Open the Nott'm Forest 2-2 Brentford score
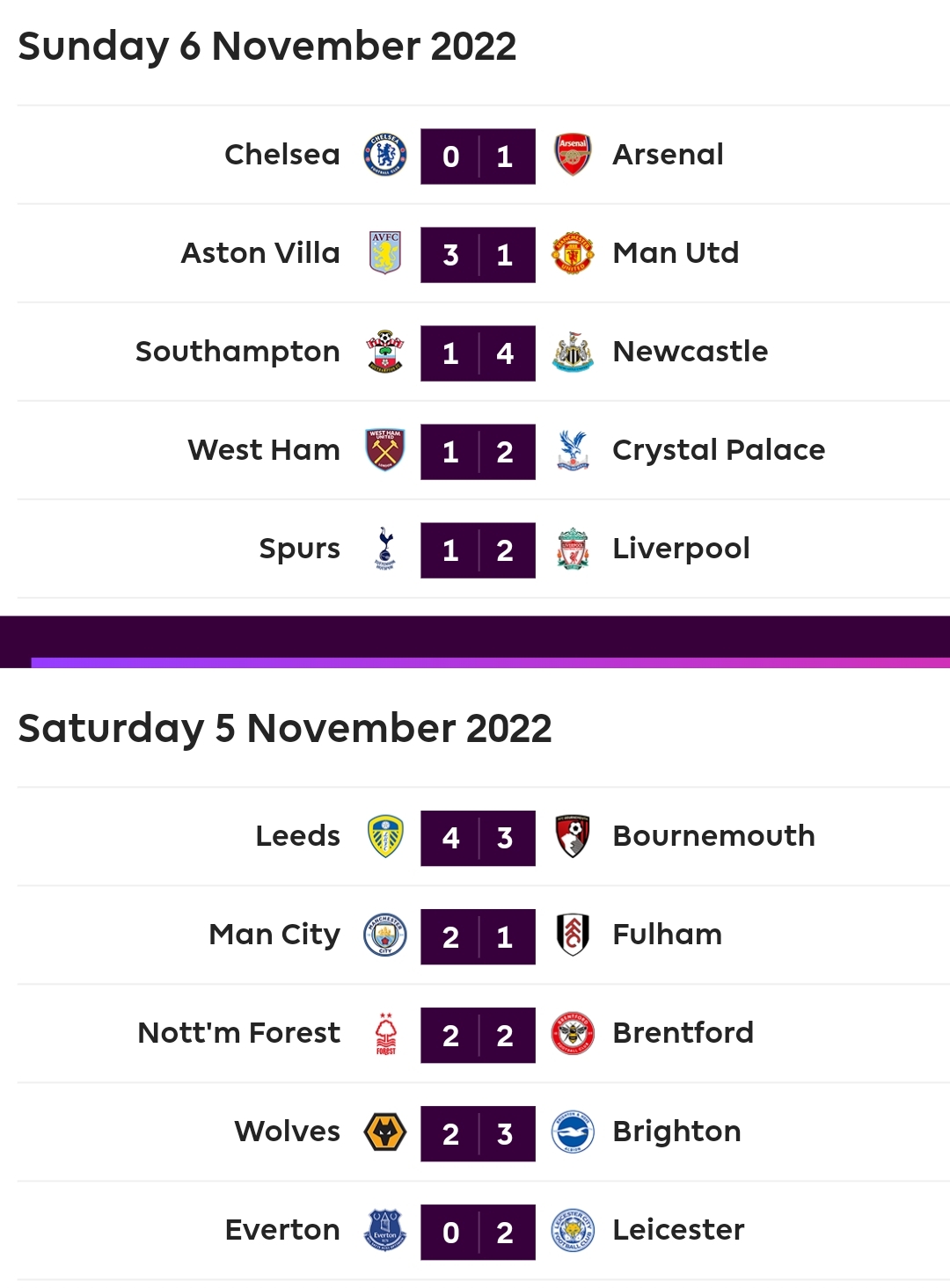 click(x=478, y=1035)
